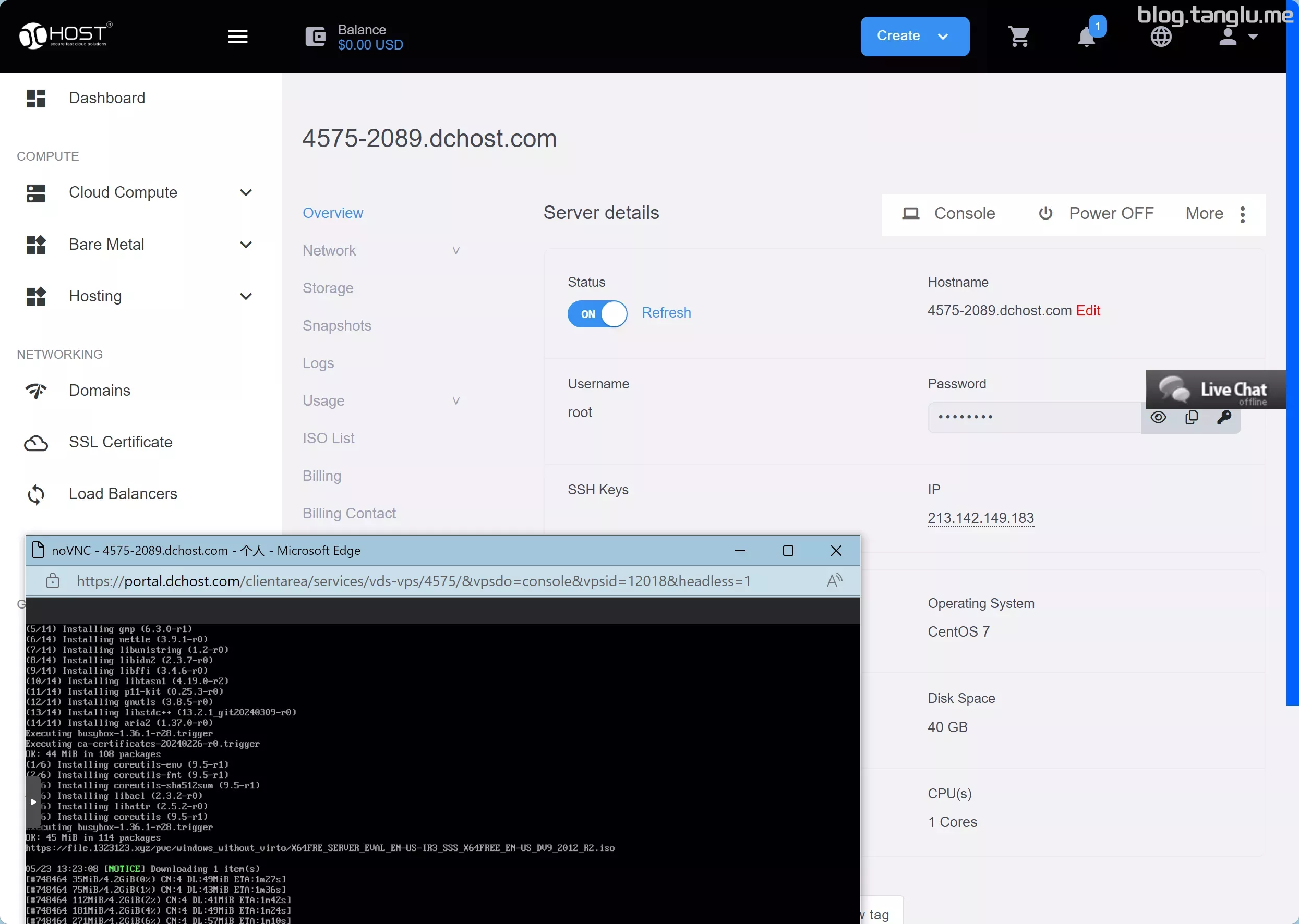Screen dimensions: 1299x924
Task: Click Power OFF button
Action: 1095,213
